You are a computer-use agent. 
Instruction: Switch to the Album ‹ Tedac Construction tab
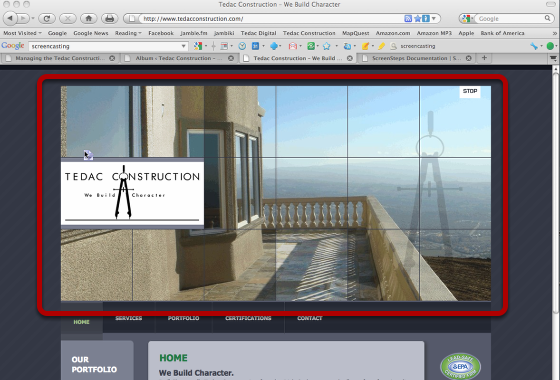coord(178,58)
